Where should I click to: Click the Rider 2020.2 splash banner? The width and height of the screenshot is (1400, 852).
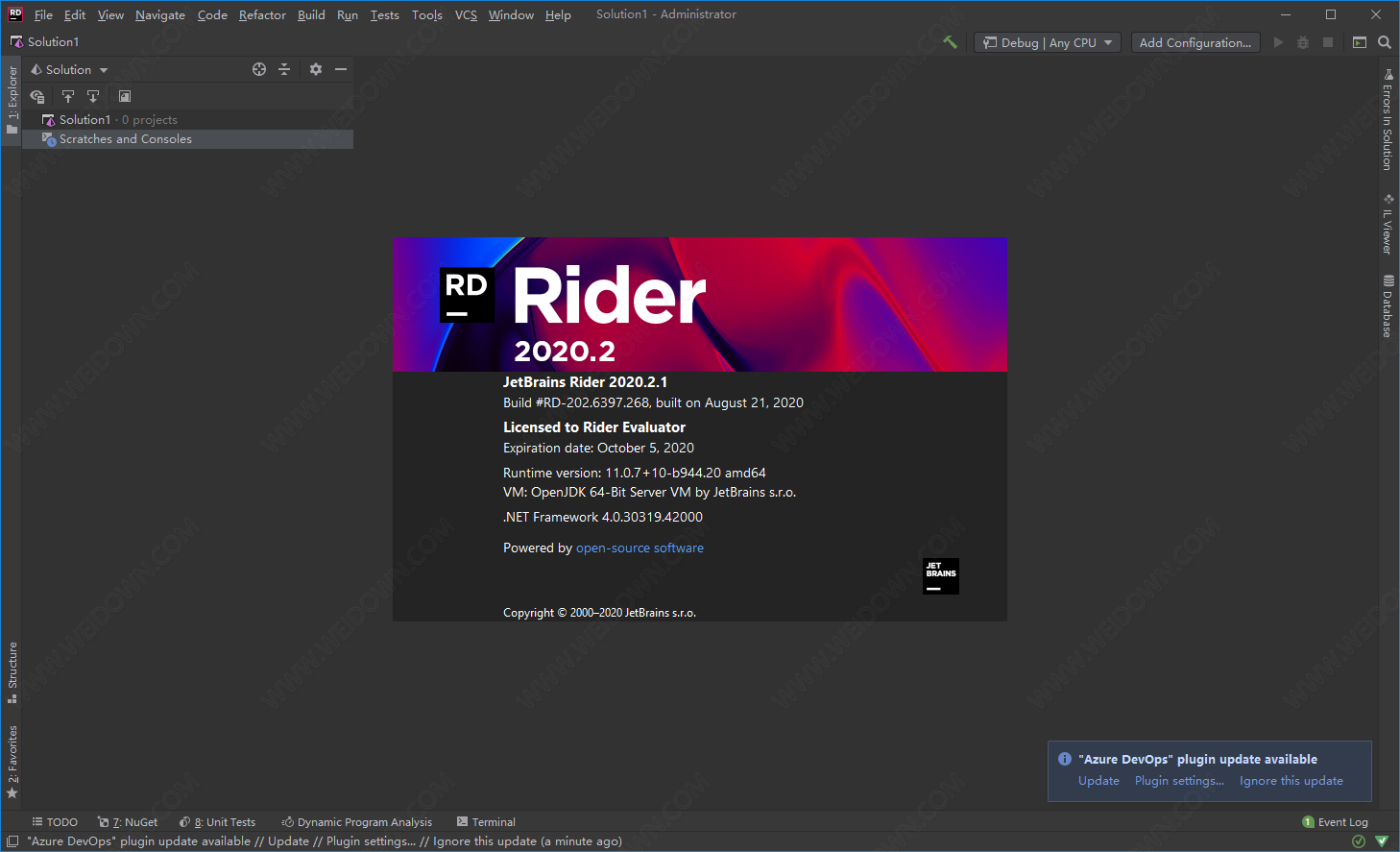(x=700, y=304)
